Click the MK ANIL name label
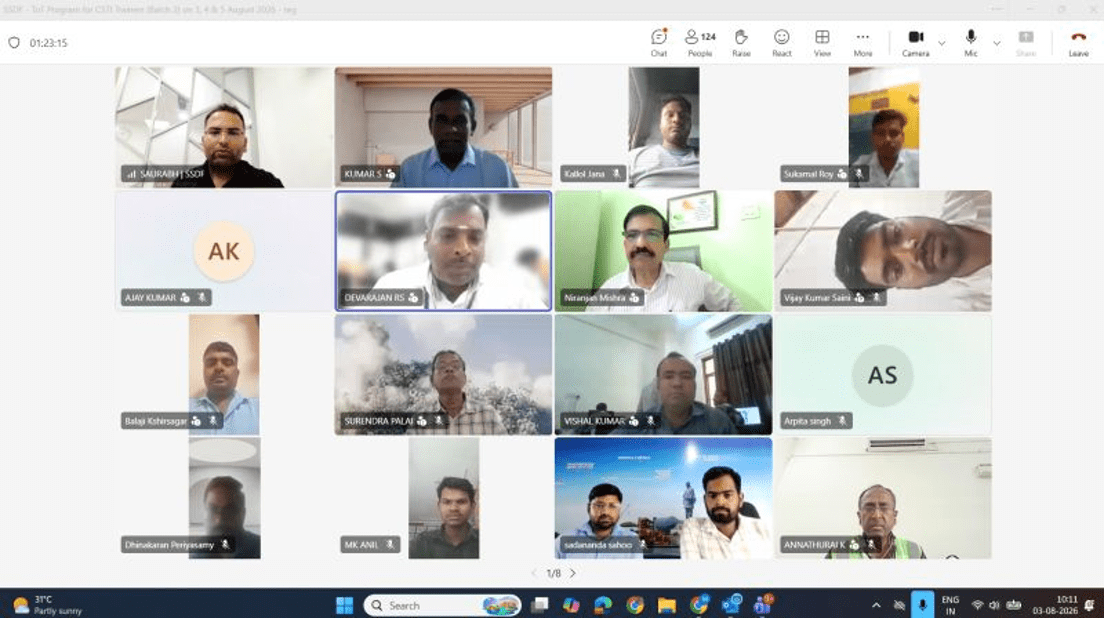This screenshot has height=618, width=1104. point(361,545)
